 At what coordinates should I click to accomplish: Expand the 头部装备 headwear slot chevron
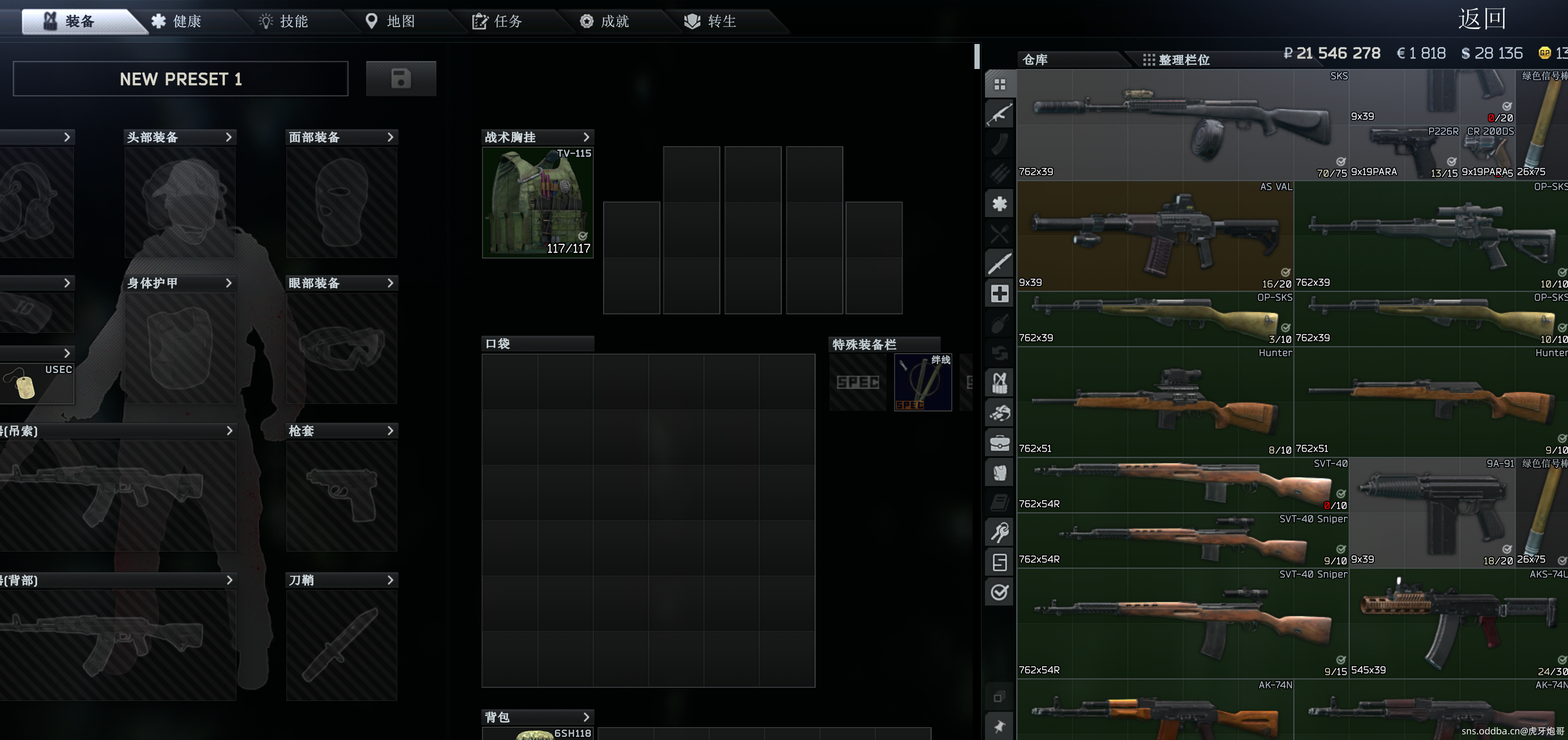coord(229,137)
